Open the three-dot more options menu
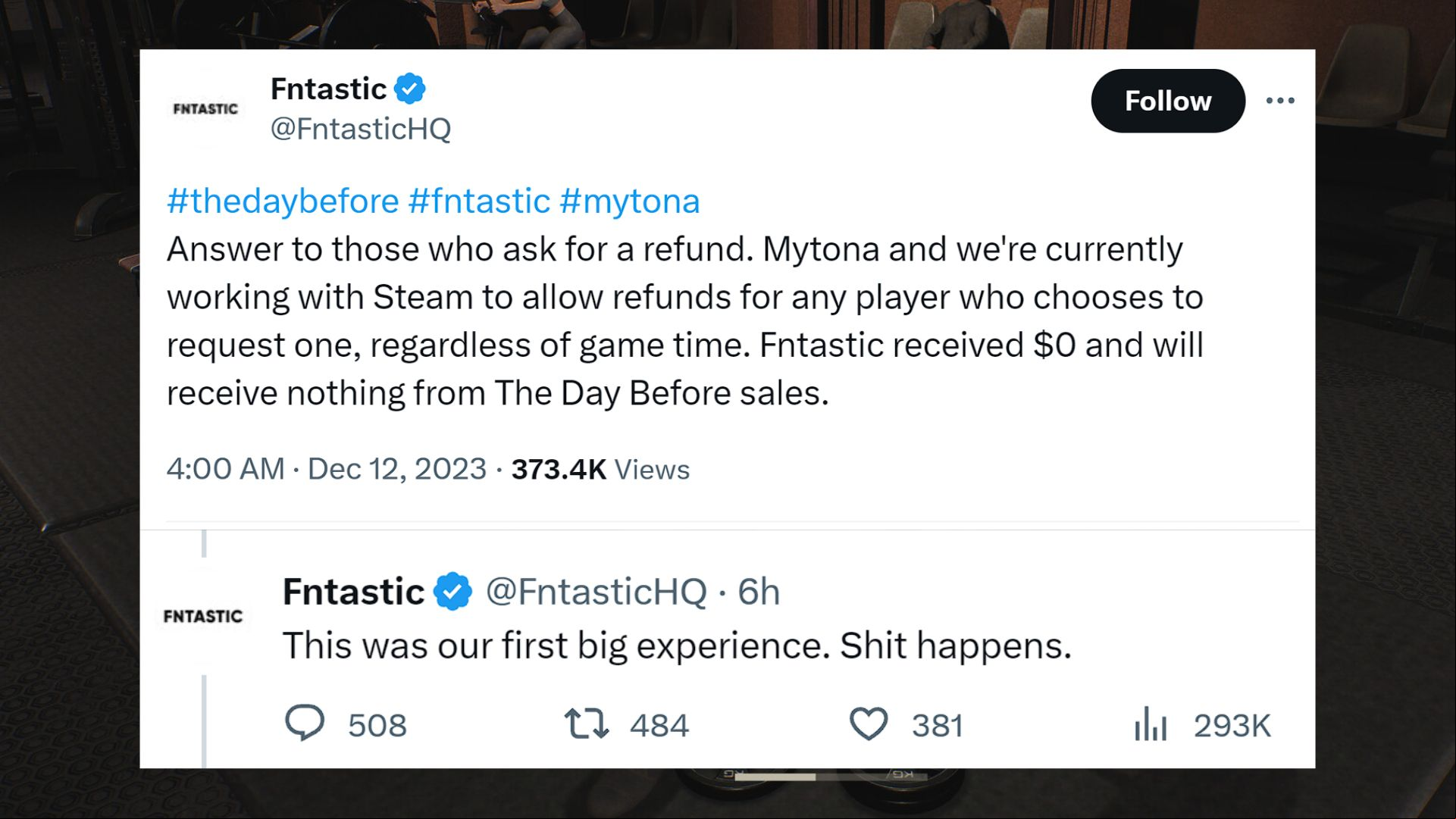This screenshot has height=819, width=1456. click(1280, 101)
